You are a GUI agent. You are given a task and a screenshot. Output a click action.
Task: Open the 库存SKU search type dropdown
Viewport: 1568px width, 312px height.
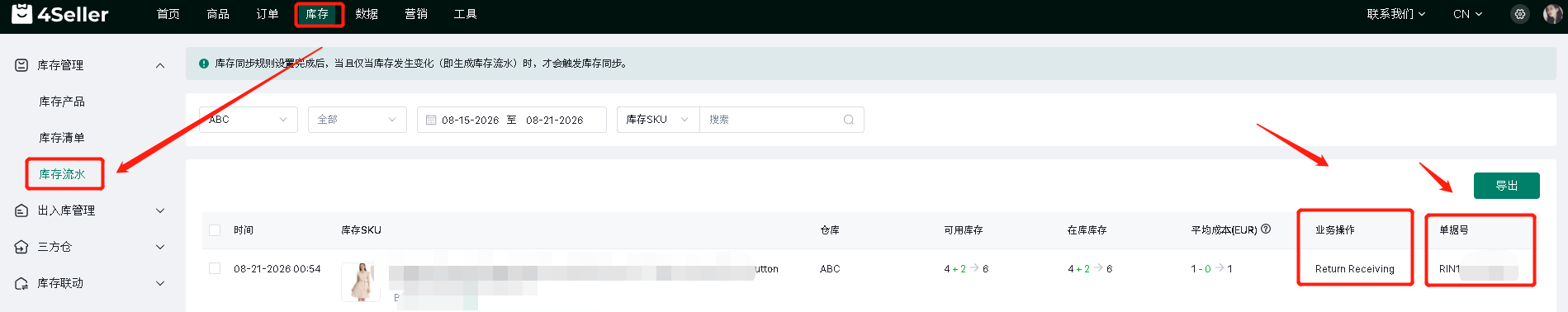(658, 120)
